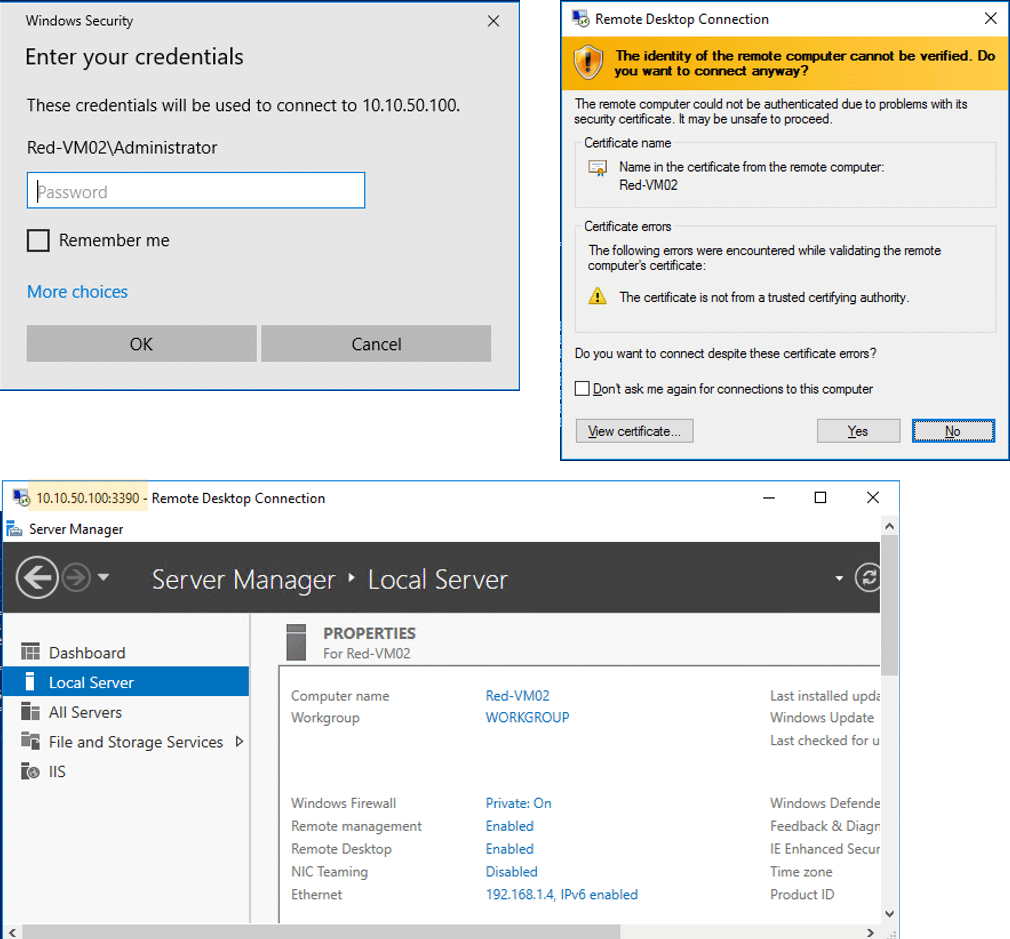This screenshot has width=1010, height=939.
Task: Click OK in Windows Security dialog
Action: tap(141, 343)
